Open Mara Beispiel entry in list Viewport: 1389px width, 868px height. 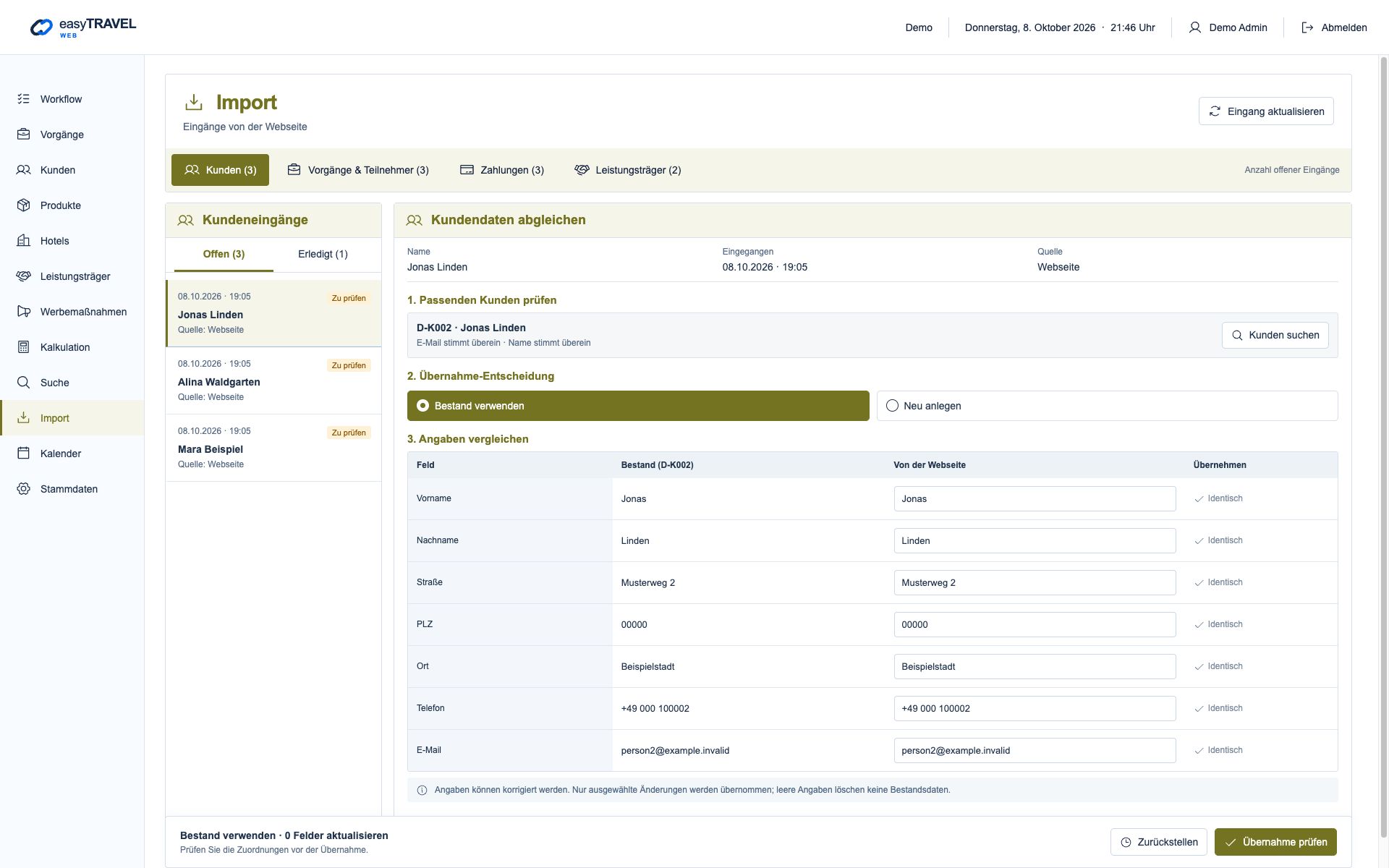273,448
